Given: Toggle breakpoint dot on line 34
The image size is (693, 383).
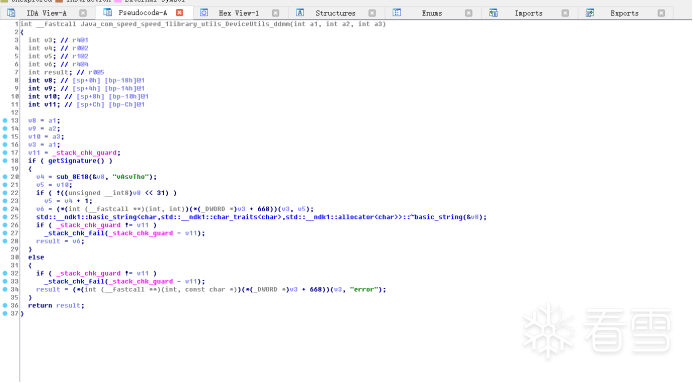Looking at the screenshot, I should (5, 289).
